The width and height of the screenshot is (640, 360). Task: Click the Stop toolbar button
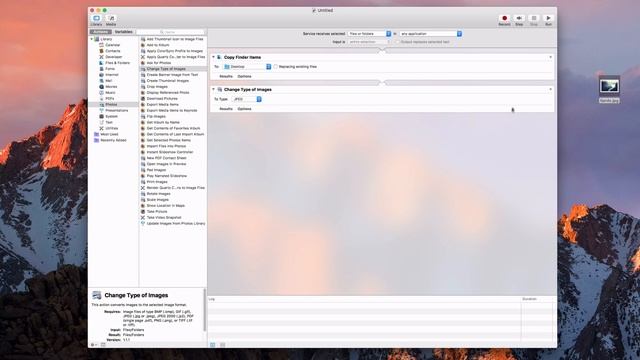[534, 18]
